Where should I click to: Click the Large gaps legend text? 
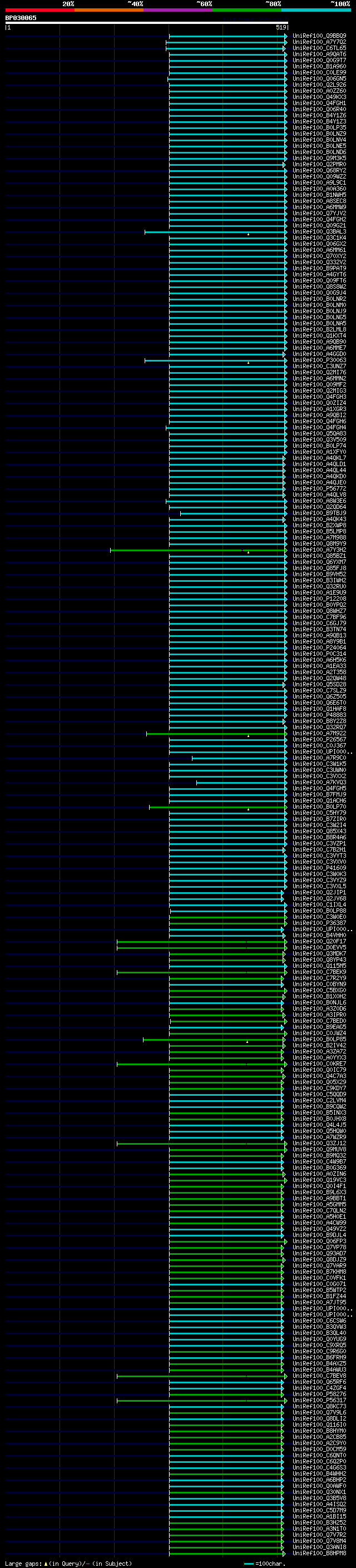pyautogui.click(x=68, y=1563)
